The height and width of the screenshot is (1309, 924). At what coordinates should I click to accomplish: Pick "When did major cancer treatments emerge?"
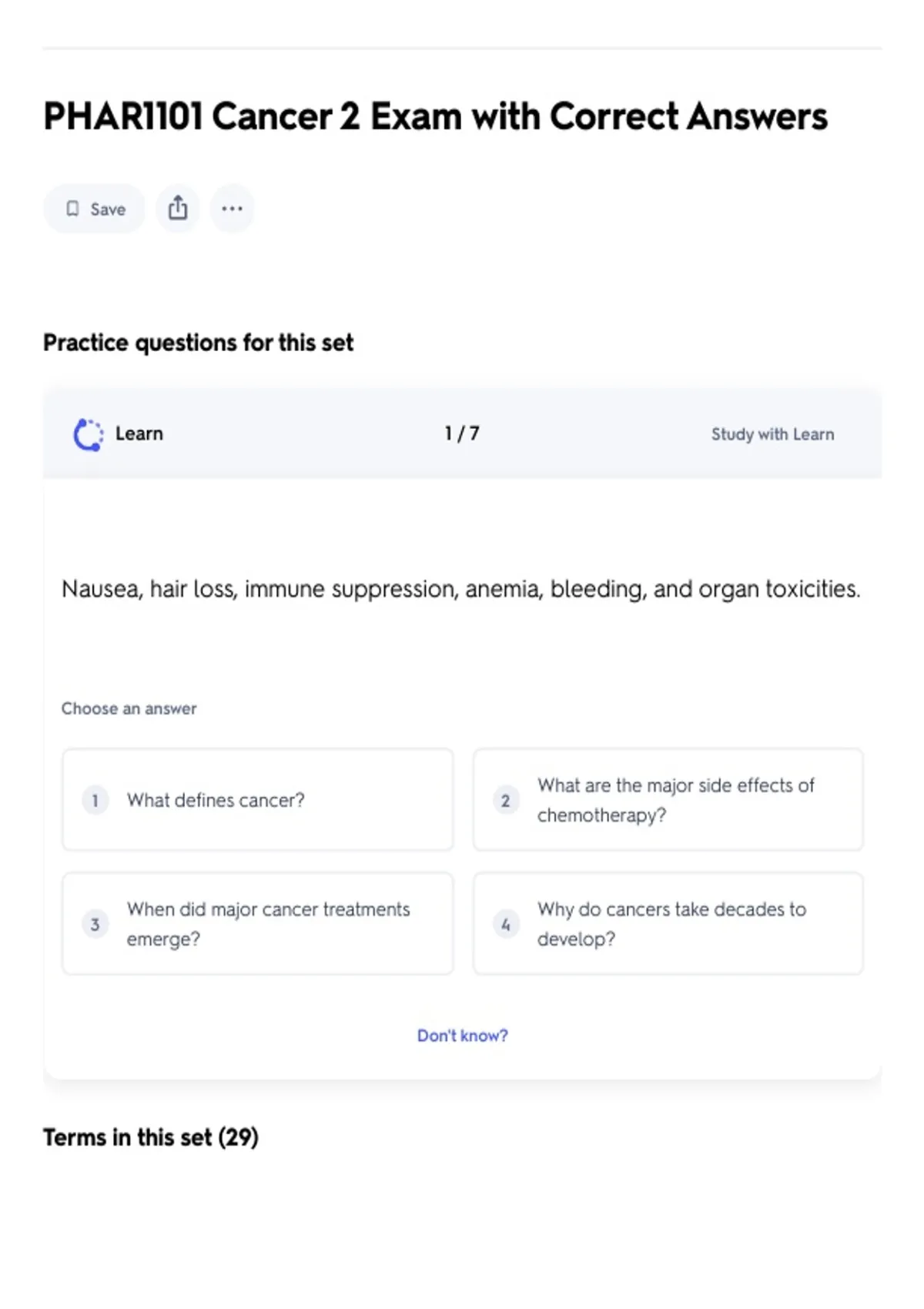tap(258, 923)
